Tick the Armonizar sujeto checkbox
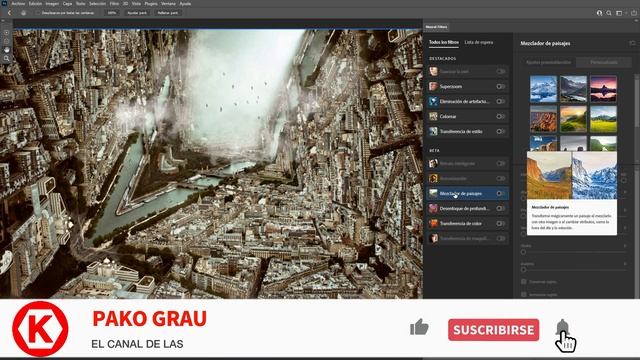This screenshot has width=640, height=360. 524,294
